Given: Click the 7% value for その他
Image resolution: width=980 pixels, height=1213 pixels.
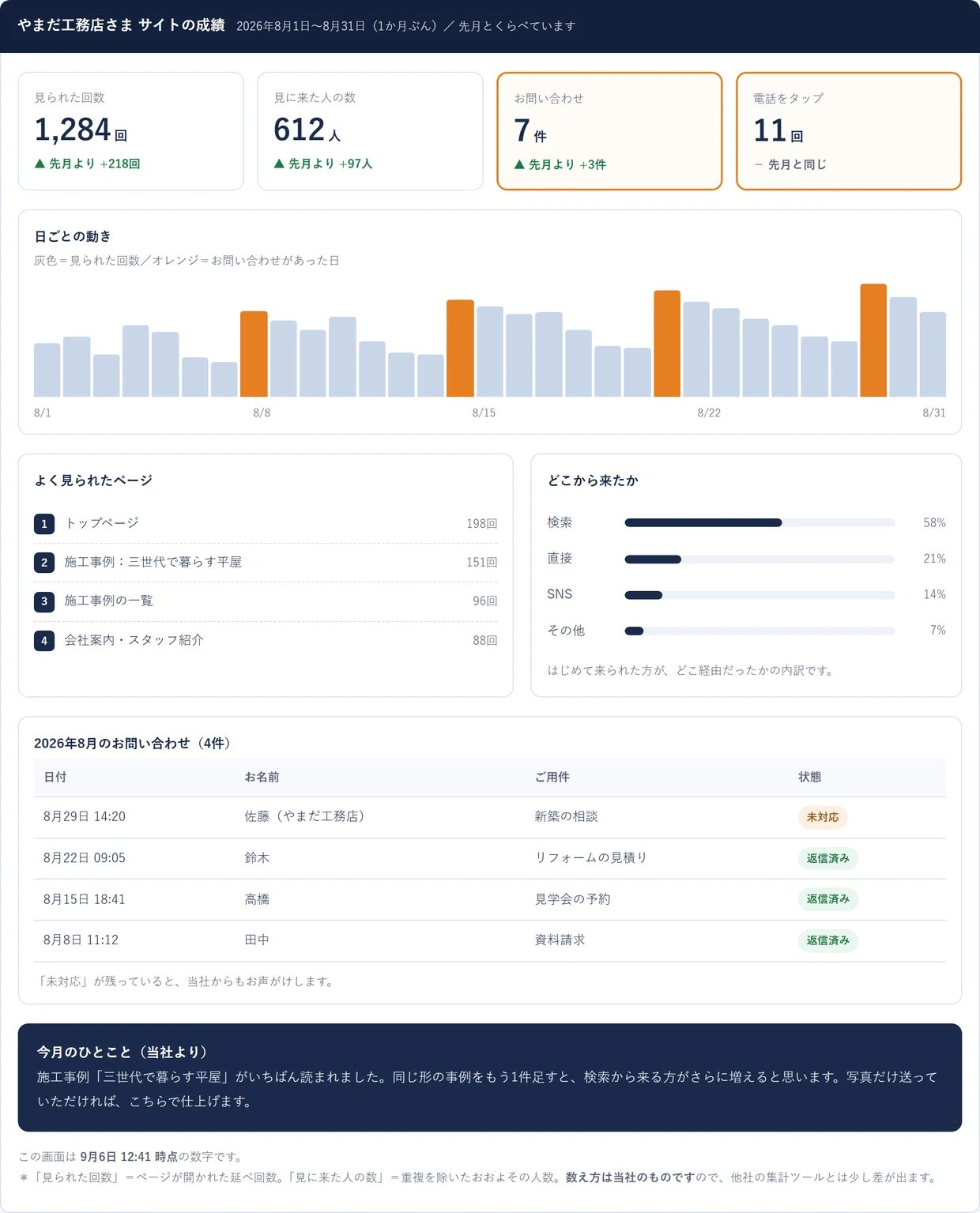Looking at the screenshot, I should click(x=938, y=631).
